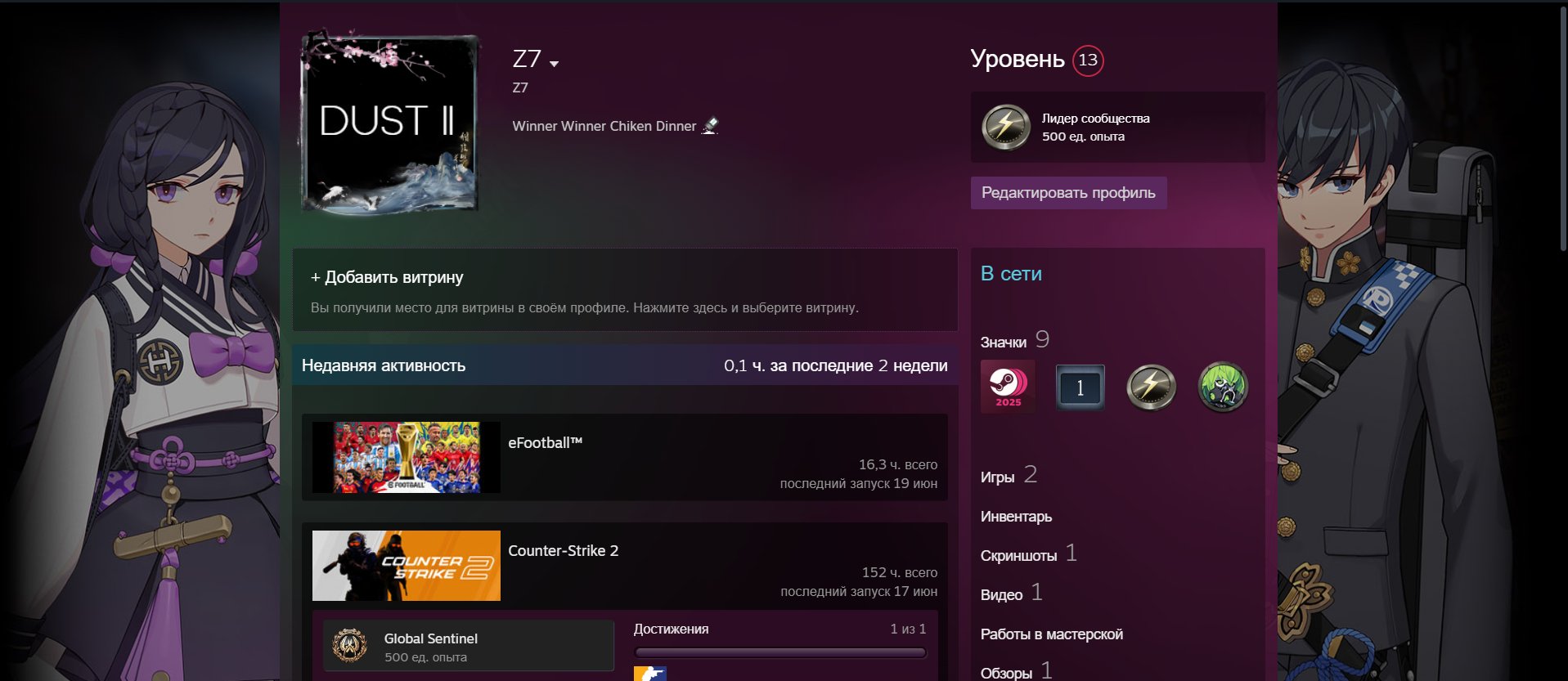Click the Global Sentinel badge name
Image resolution: width=1568 pixels, height=681 pixels.
point(431,638)
